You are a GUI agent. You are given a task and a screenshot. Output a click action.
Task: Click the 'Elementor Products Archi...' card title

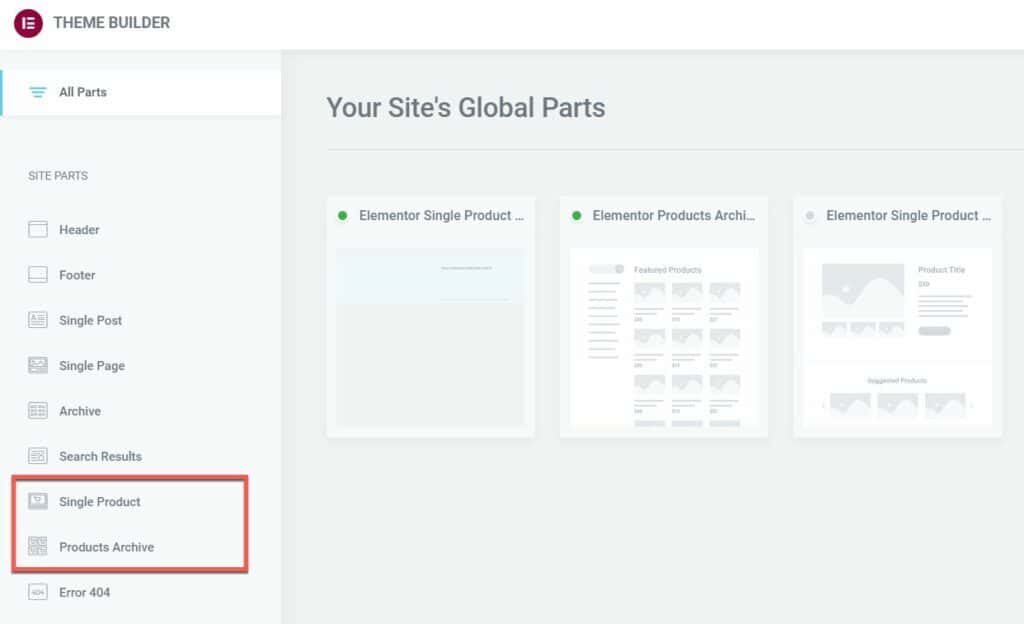click(674, 215)
